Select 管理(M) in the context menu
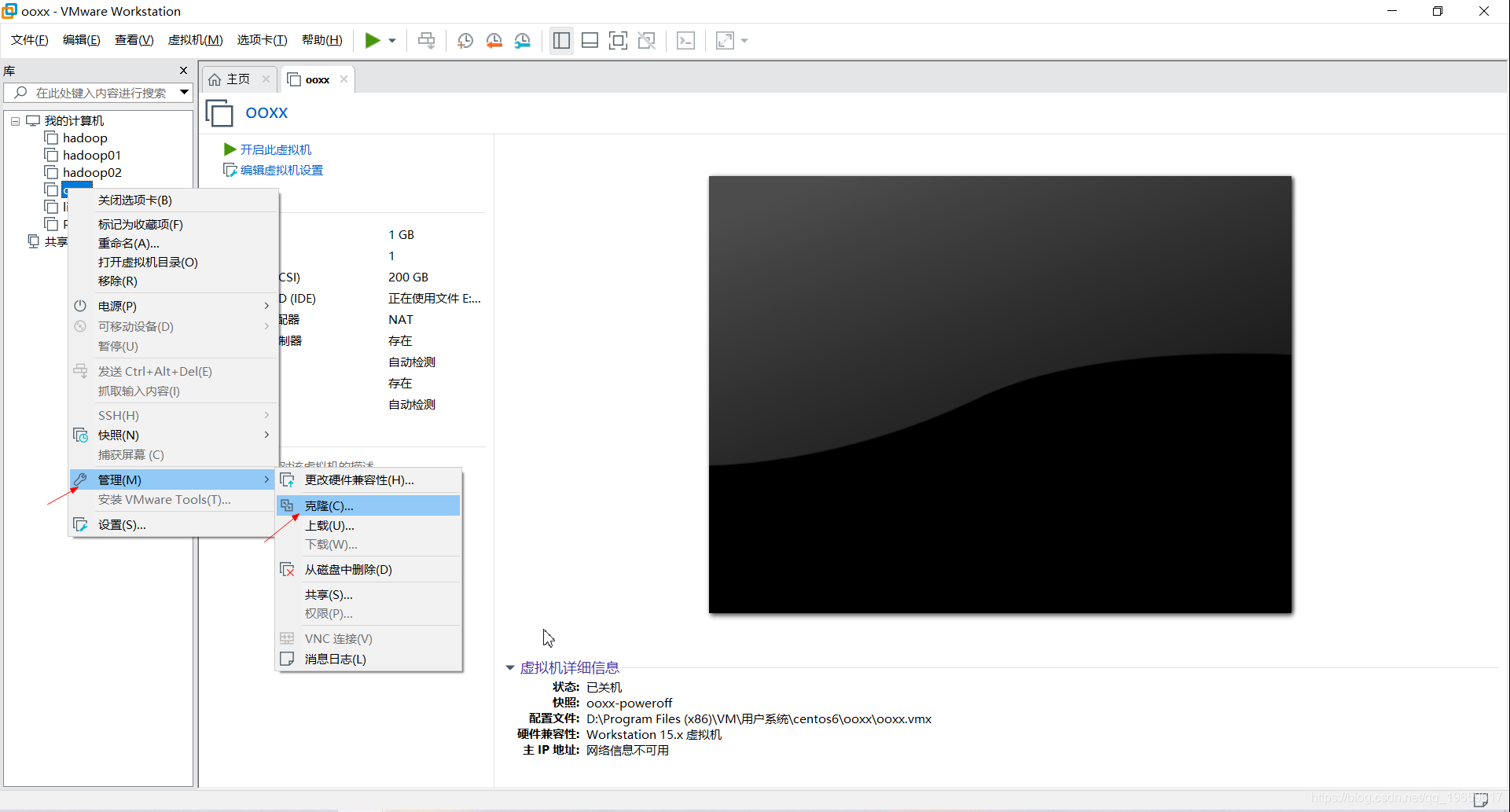The height and width of the screenshot is (812, 1510). point(174,480)
